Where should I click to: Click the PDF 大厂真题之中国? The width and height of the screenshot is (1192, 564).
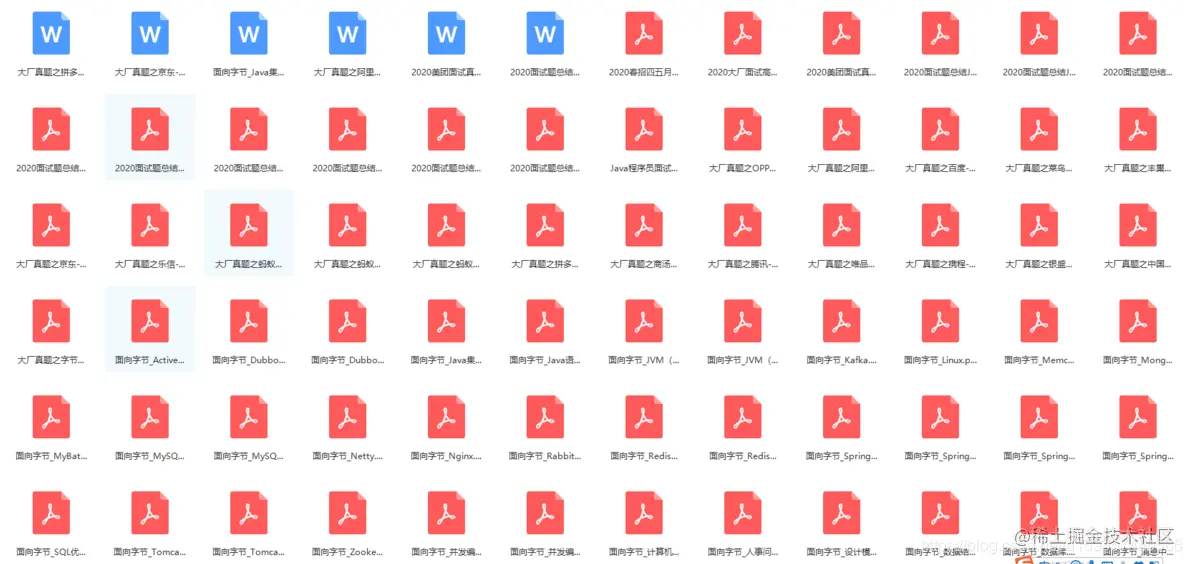coord(1138,225)
